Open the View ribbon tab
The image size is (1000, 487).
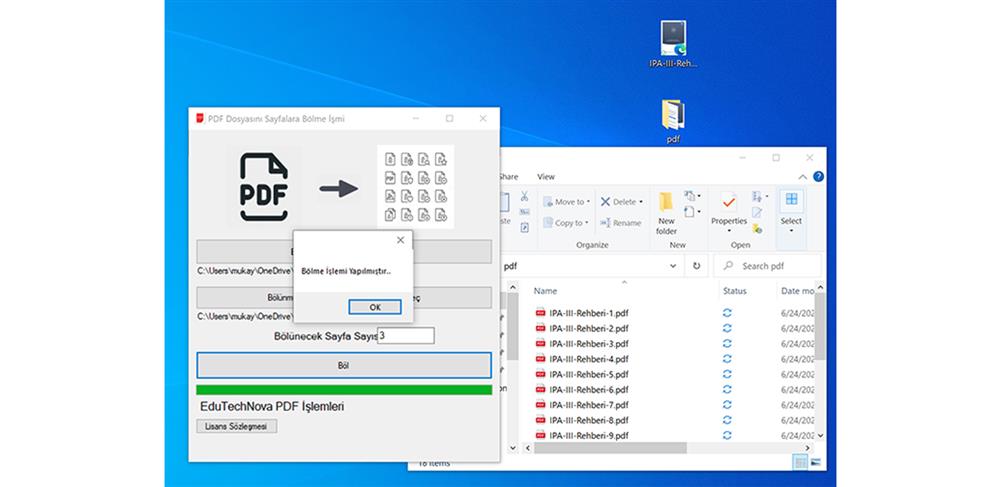(x=546, y=177)
